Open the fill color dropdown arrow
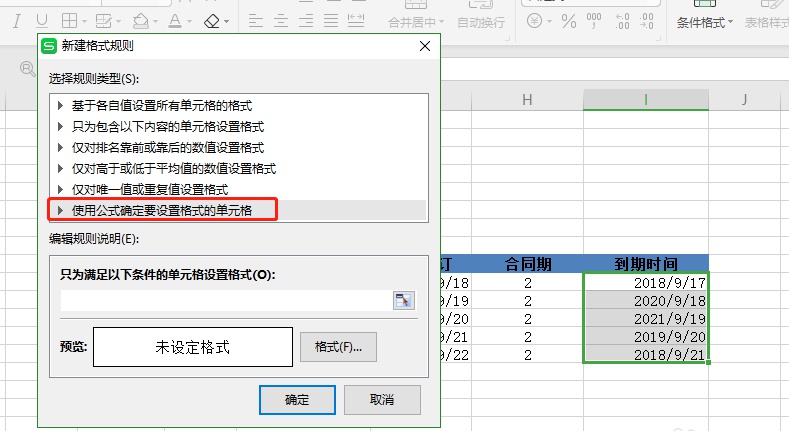The height and width of the screenshot is (431, 789). click(155, 22)
